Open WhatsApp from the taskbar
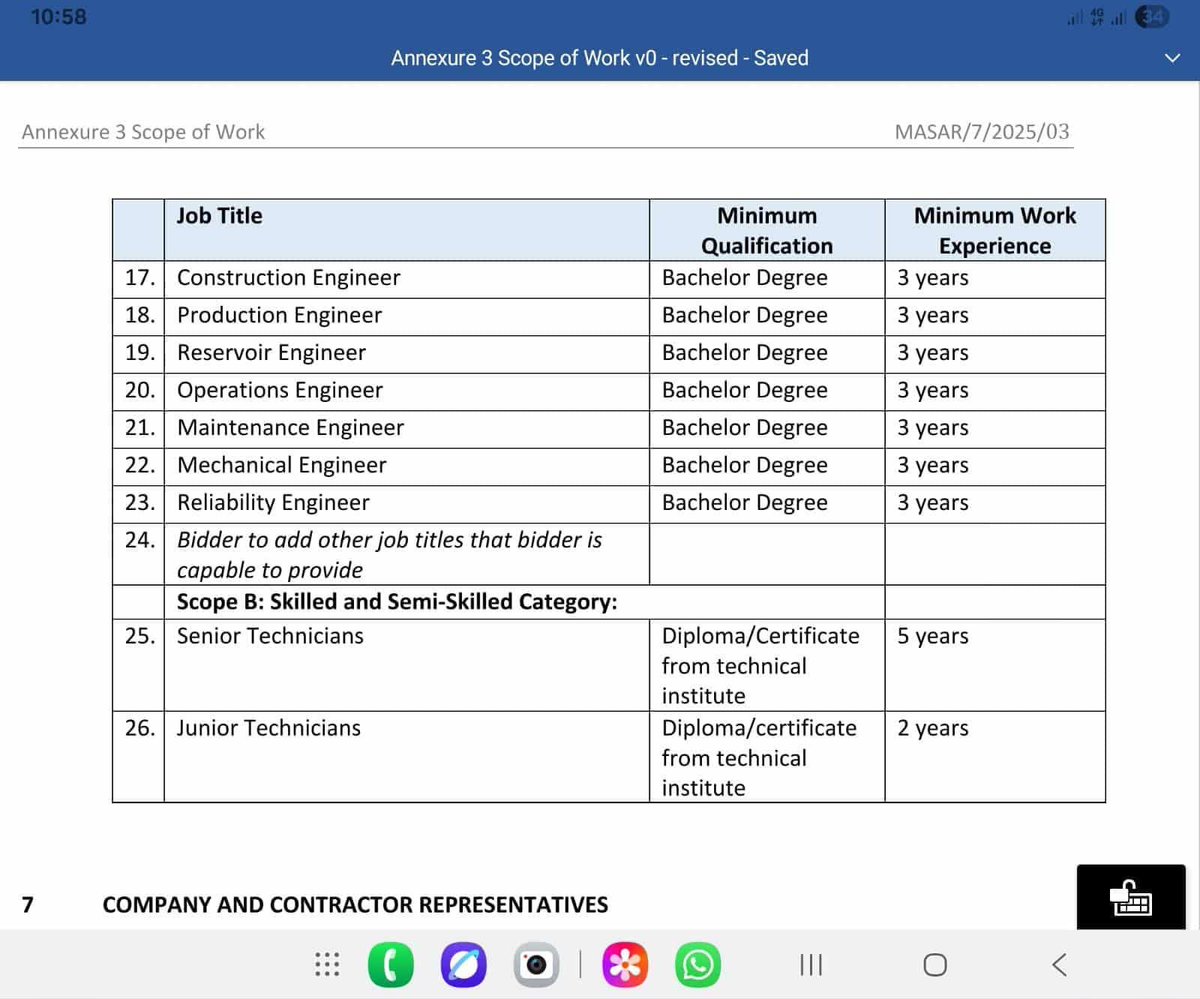The width and height of the screenshot is (1200, 999). [697, 964]
